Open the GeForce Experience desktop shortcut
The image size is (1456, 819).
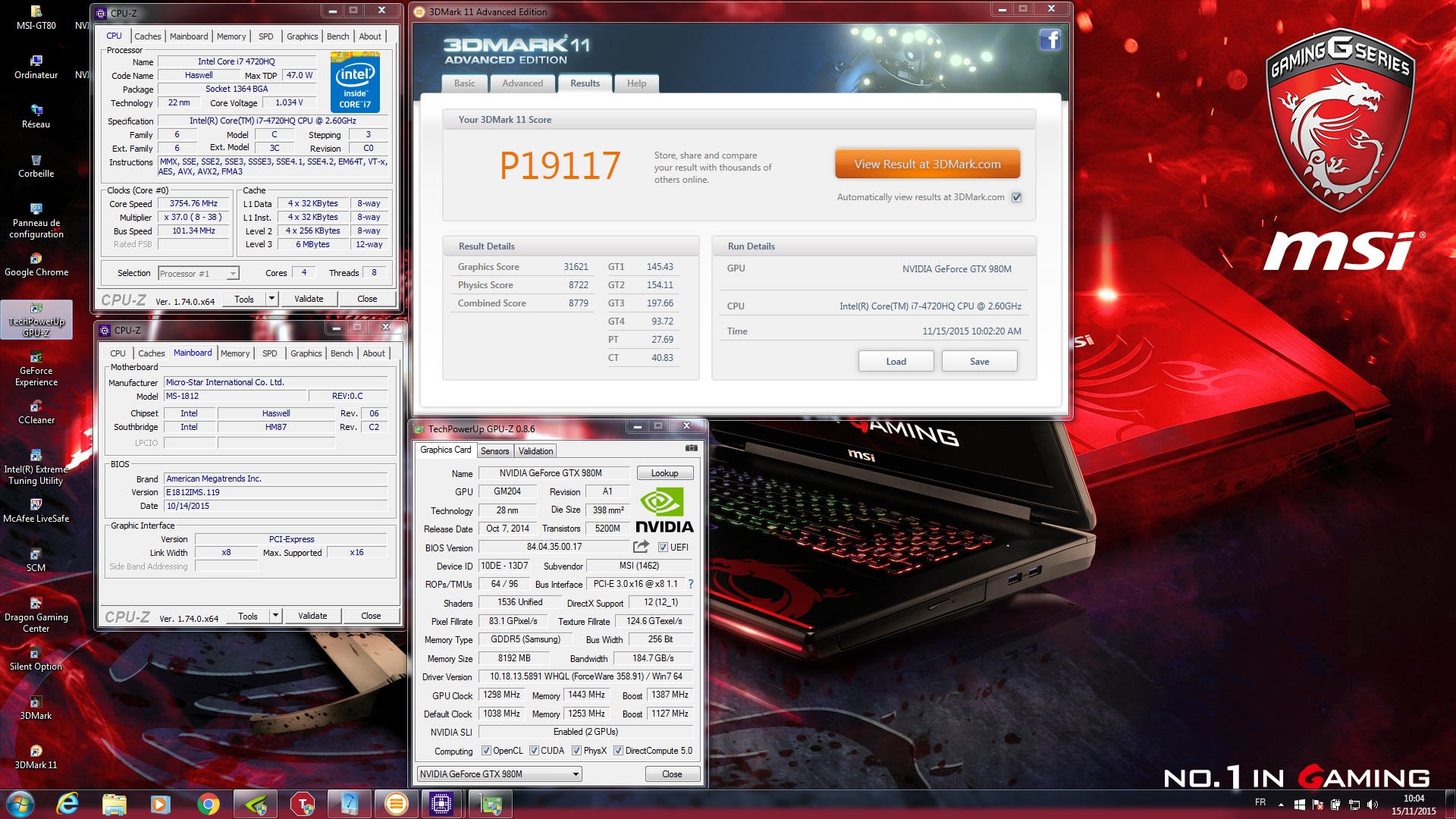click(36, 369)
